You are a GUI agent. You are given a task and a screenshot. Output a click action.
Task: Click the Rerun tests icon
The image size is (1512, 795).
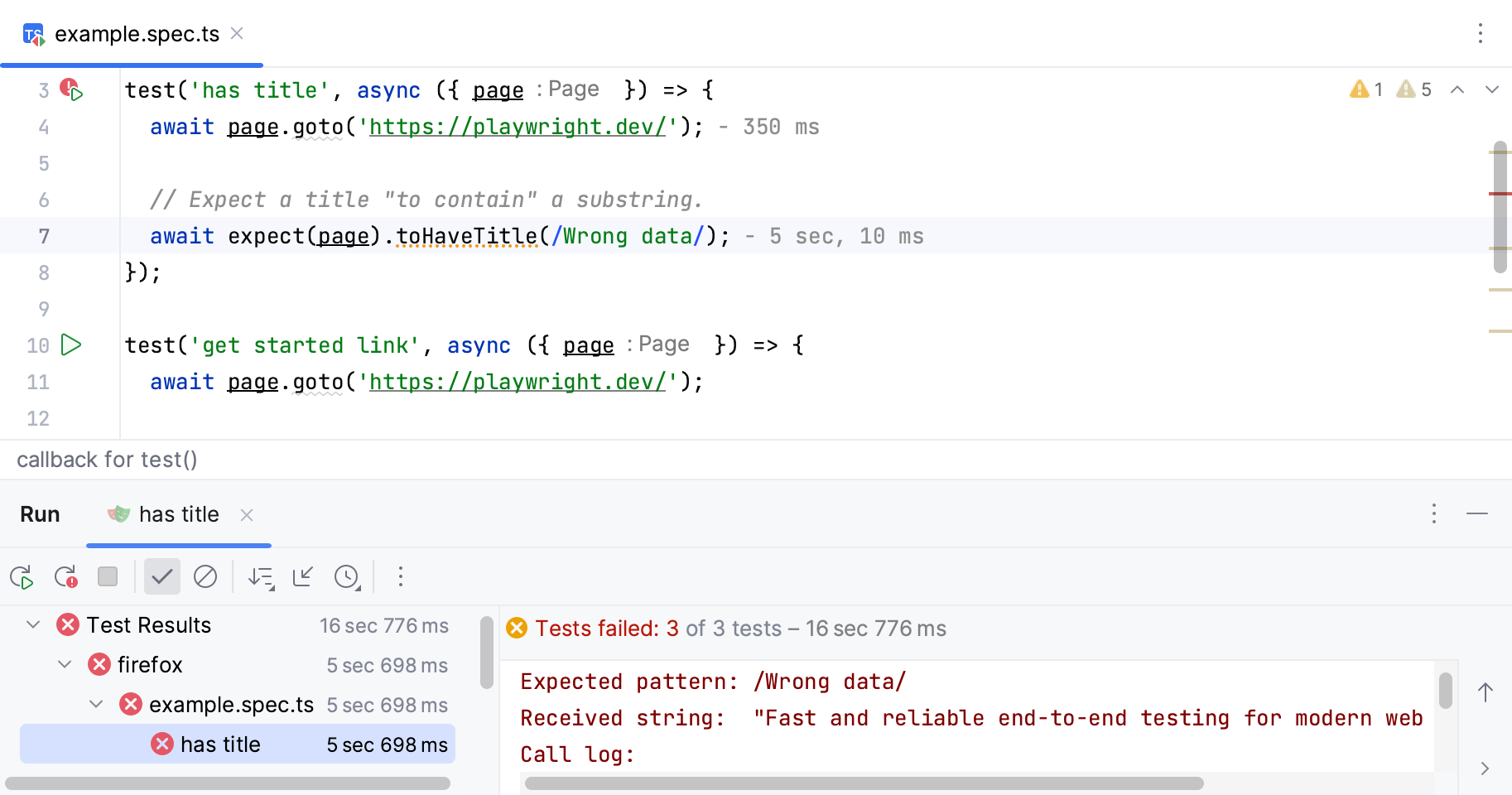coord(22,576)
